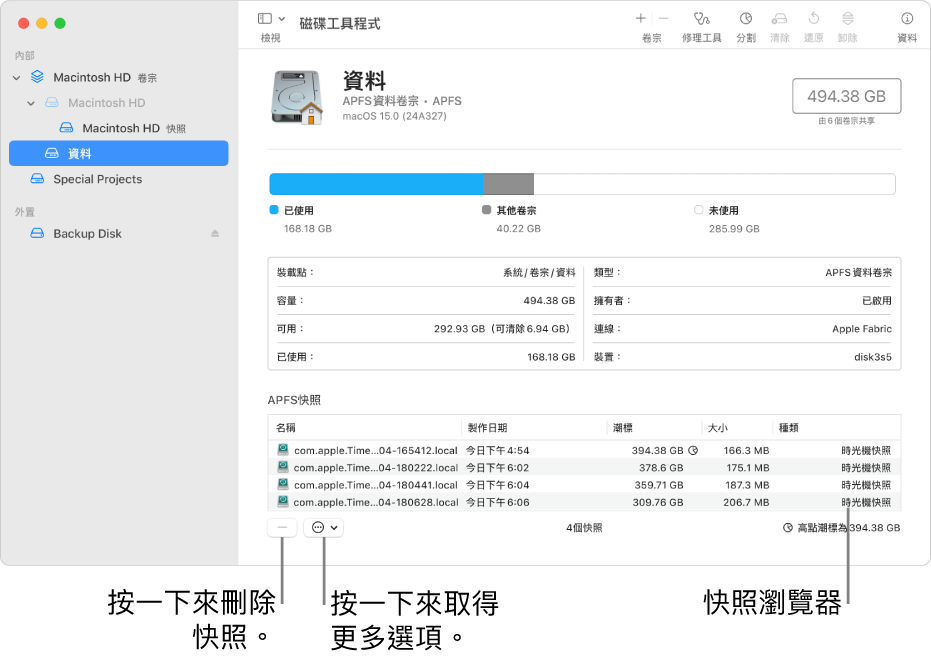This screenshot has width=931, height=662.
Task: Click the 高點潮標 clock icon
Action: click(788, 527)
